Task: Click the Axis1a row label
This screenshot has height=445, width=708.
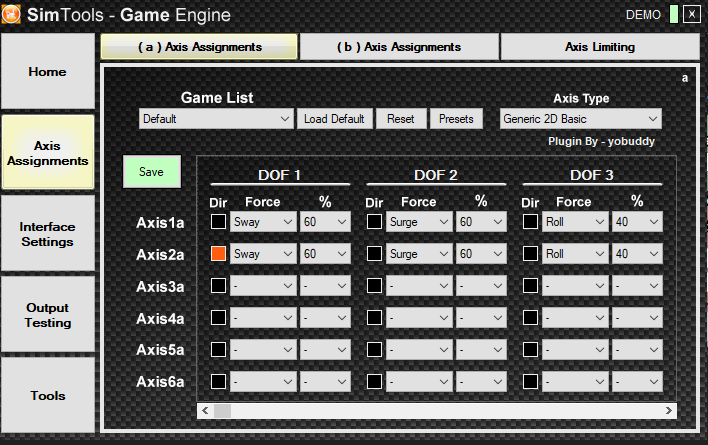Action: [x=160, y=222]
